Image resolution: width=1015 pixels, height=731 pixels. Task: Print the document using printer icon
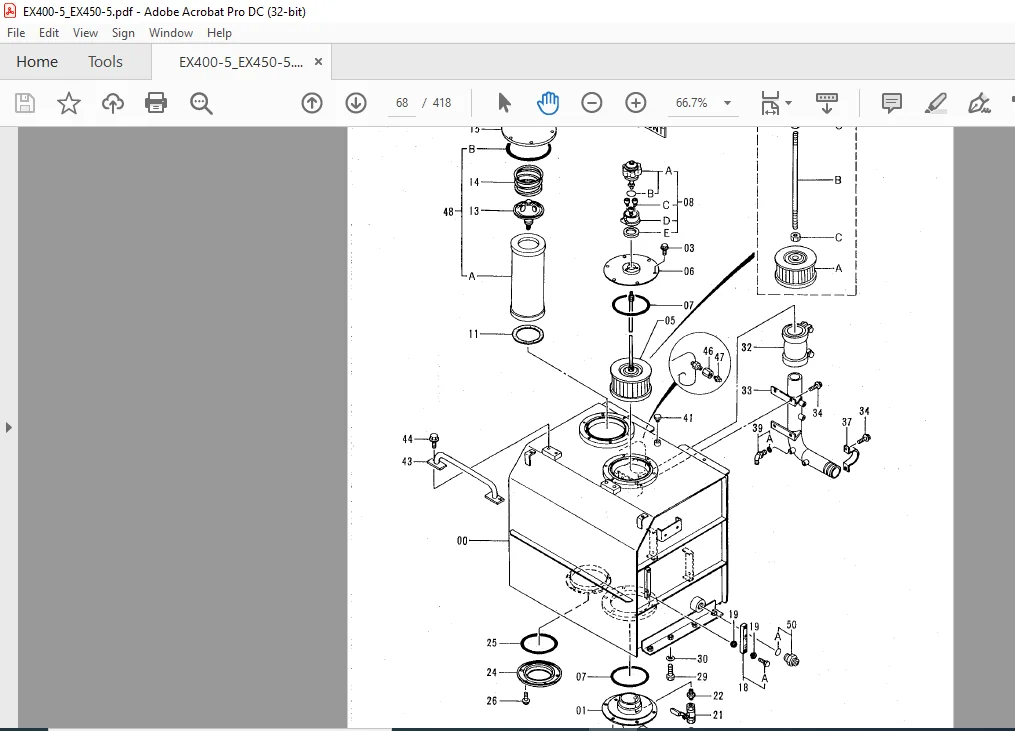click(156, 103)
